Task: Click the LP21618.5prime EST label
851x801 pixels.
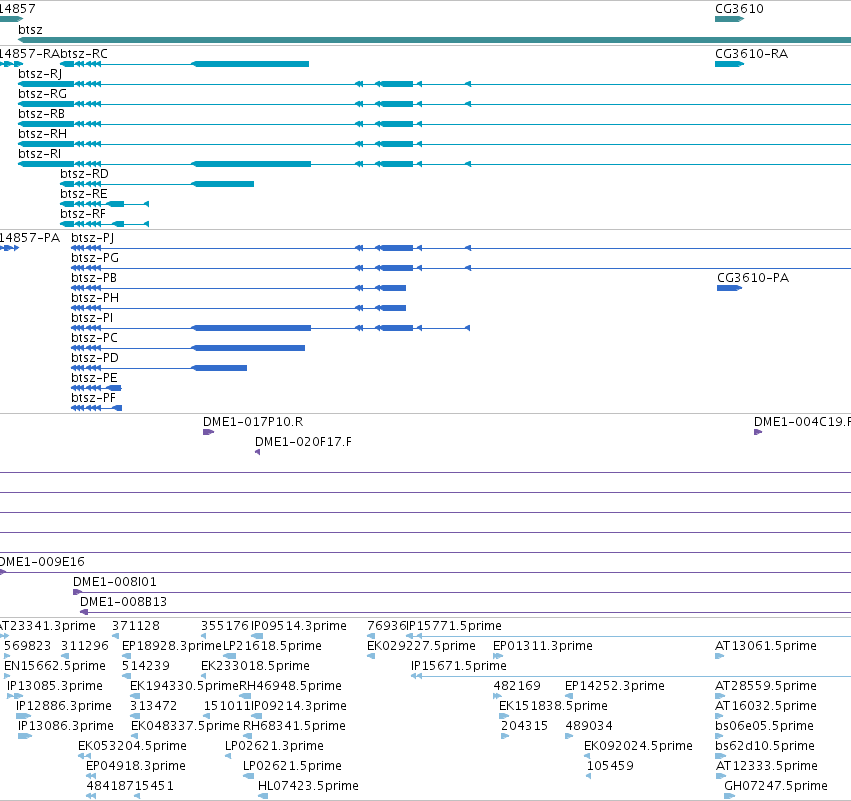Action: 272,646
